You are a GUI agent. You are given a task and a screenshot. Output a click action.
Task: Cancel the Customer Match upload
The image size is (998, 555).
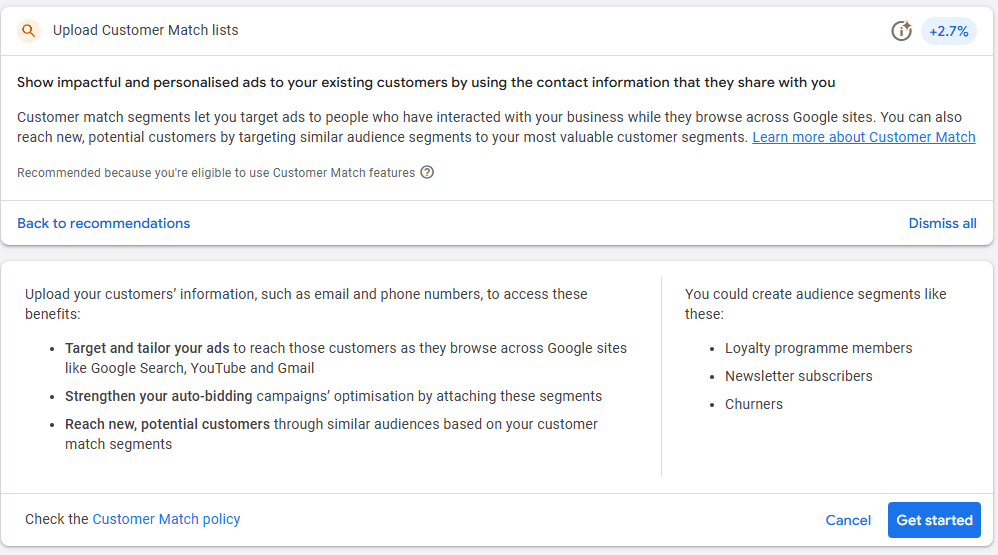click(848, 520)
